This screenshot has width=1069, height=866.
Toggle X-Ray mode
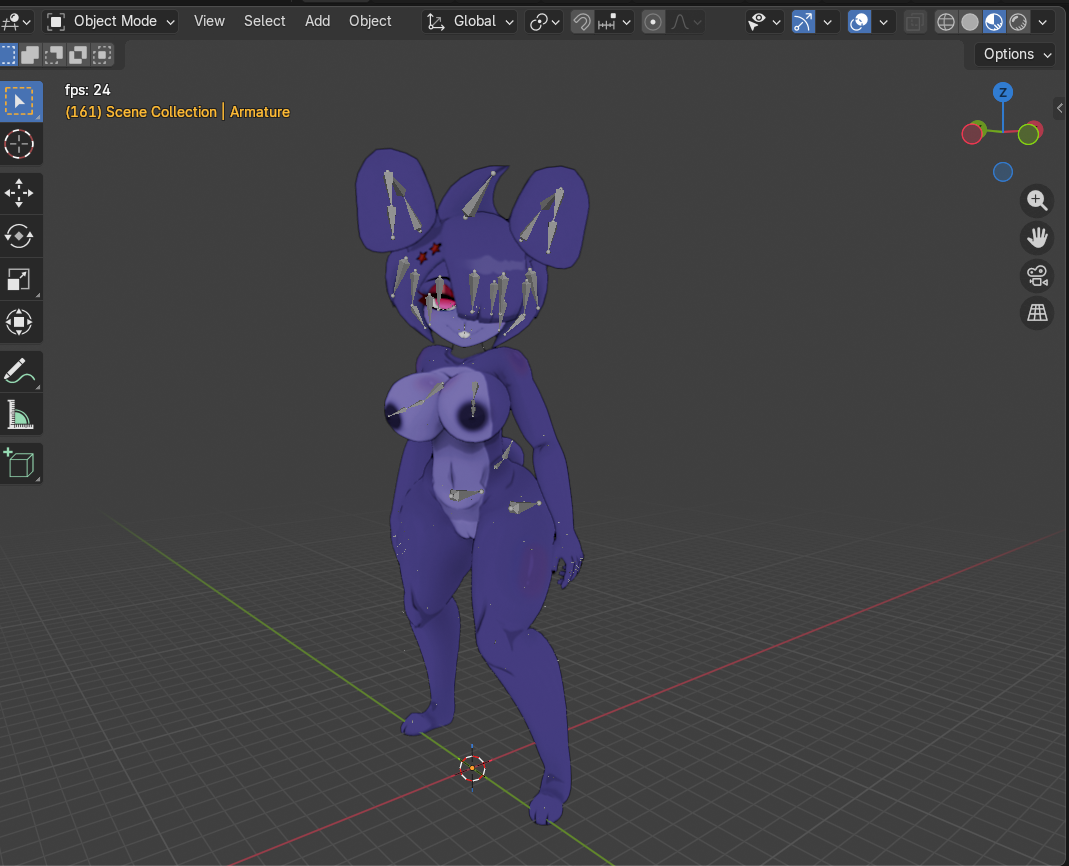click(914, 22)
